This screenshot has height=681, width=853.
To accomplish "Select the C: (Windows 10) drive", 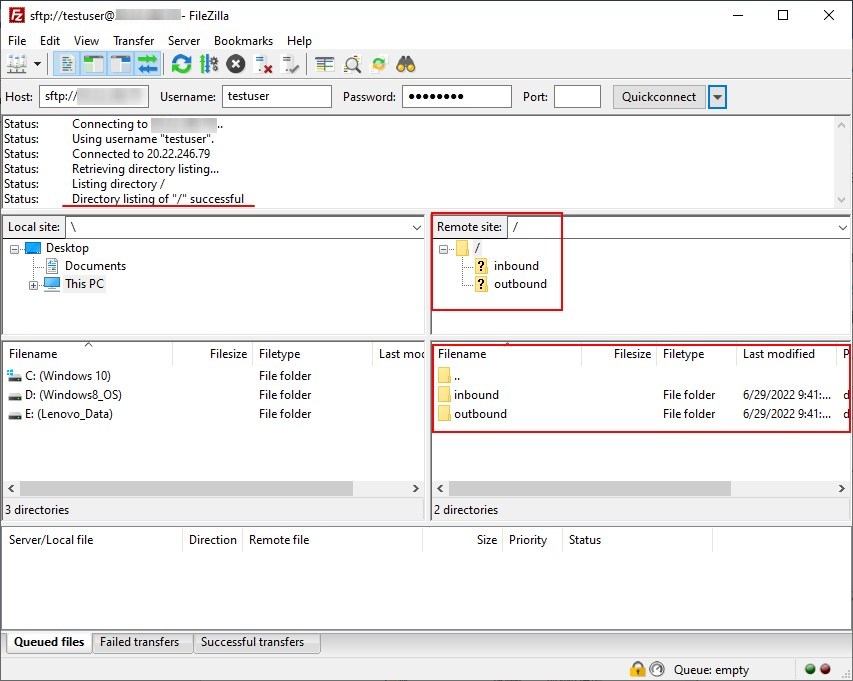I will [67, 376].
